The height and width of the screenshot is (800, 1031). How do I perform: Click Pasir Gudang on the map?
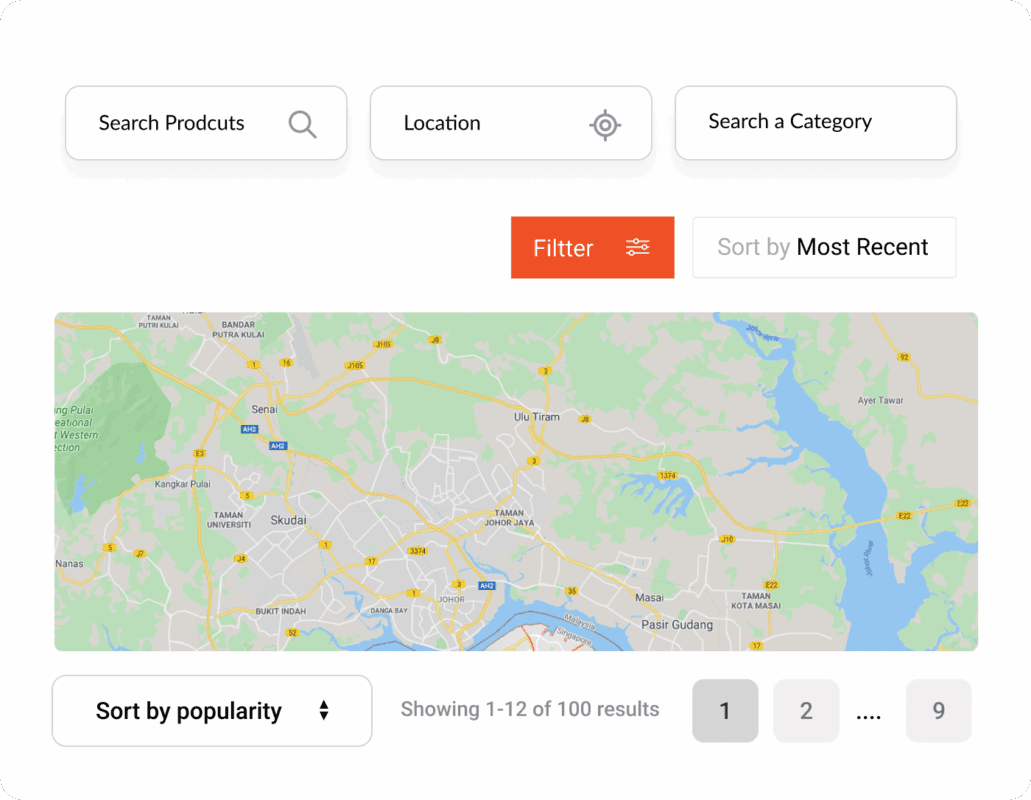tap(677, 625)
